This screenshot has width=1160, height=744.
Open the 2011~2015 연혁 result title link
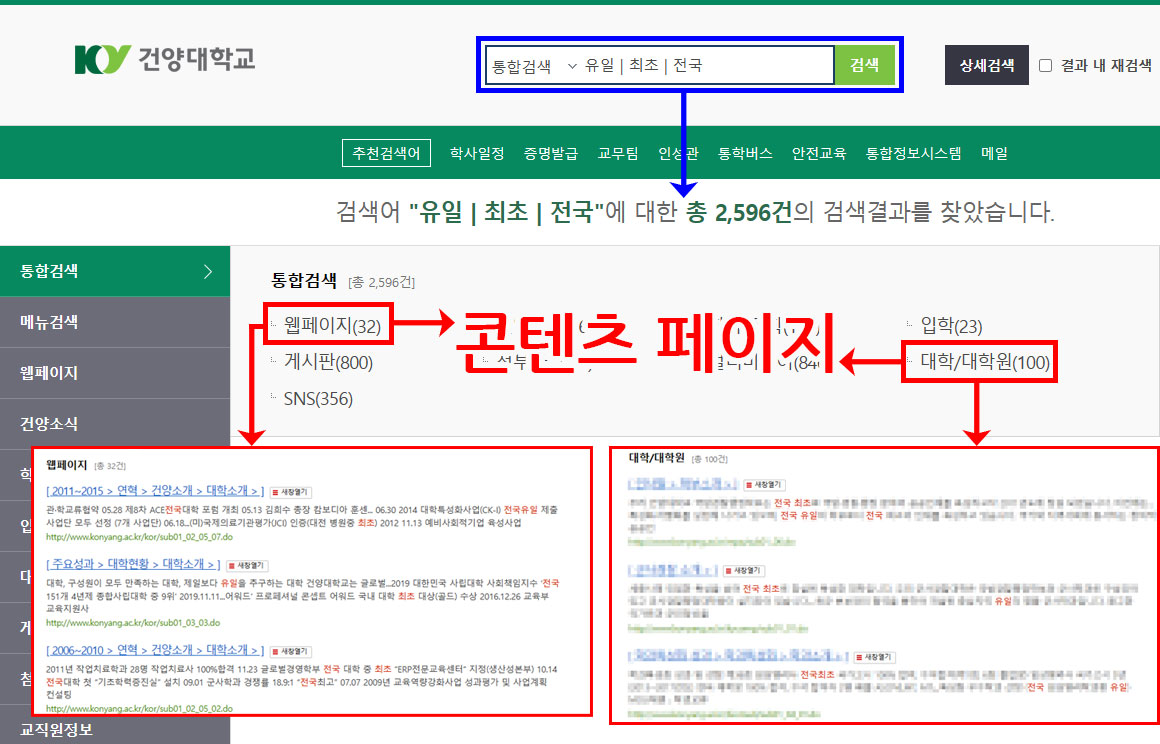155,491
